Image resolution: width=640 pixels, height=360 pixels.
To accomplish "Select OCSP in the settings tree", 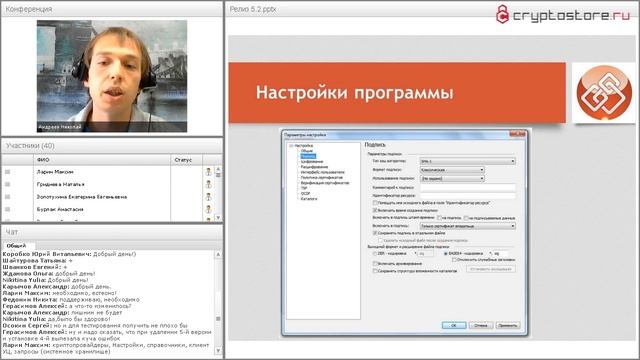I will pyautogui.click(x=305, y=193).
